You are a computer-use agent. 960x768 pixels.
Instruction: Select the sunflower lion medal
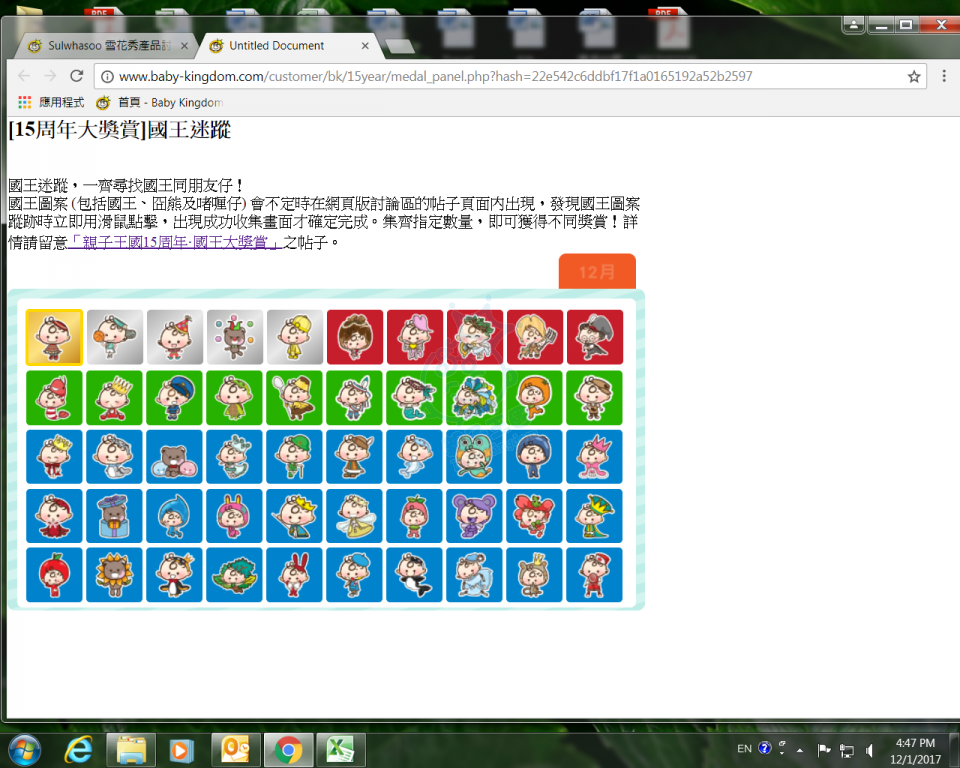pos(114,575)
